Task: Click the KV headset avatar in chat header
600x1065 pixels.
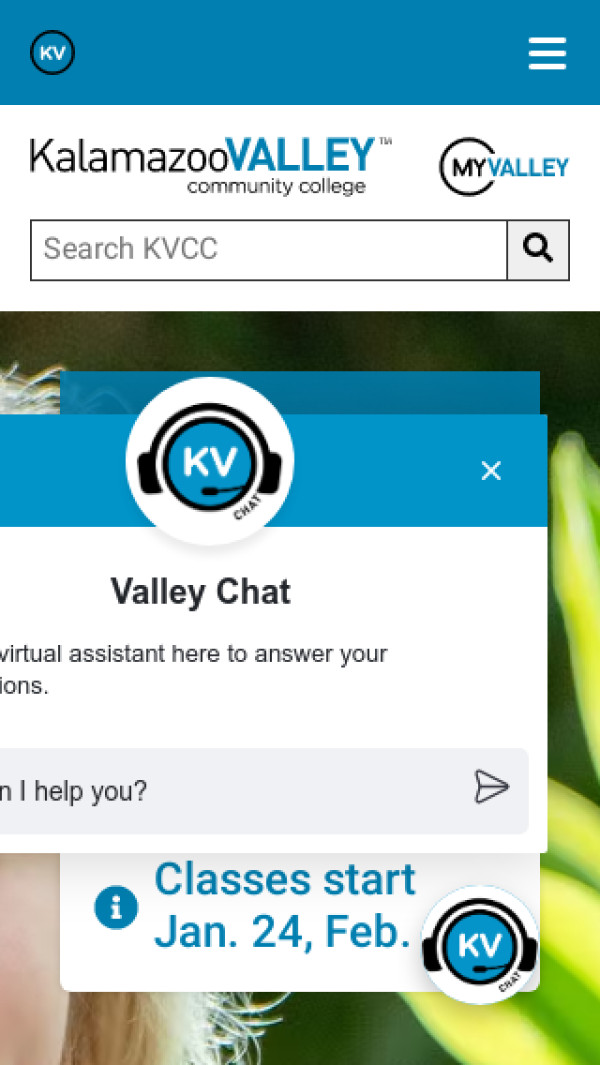Action: click(210, 461)
